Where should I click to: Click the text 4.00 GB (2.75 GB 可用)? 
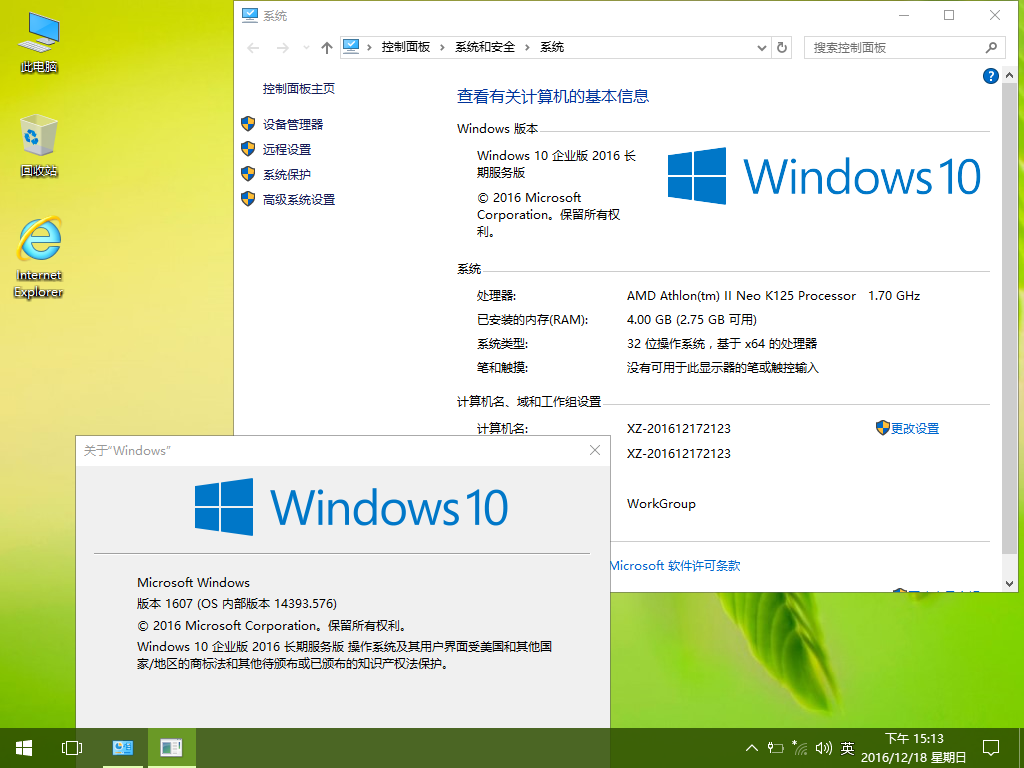(692, 319)
